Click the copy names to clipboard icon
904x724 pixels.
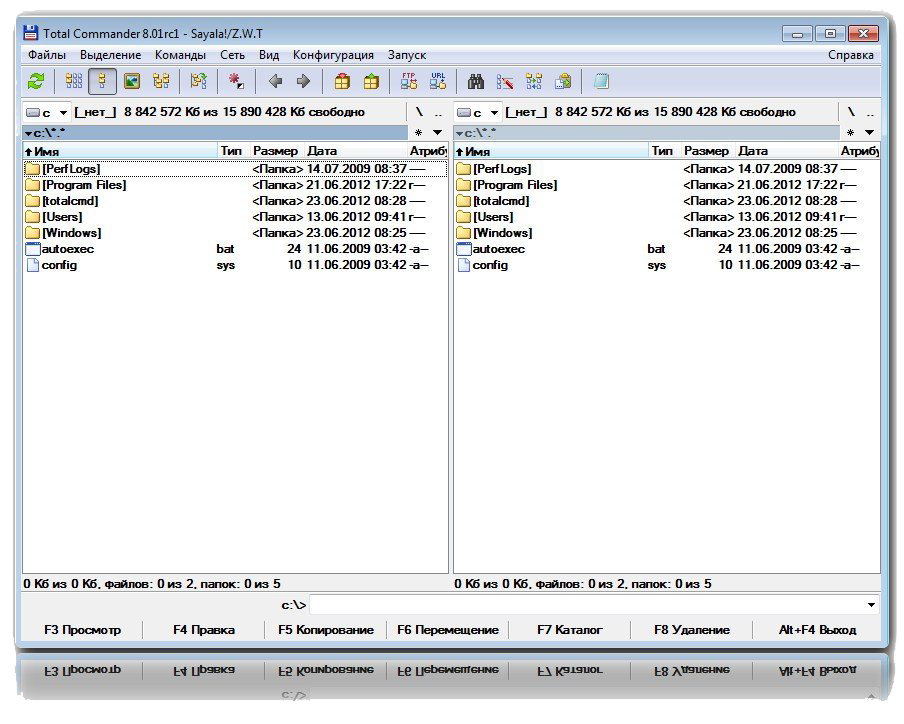coord(563,81)
